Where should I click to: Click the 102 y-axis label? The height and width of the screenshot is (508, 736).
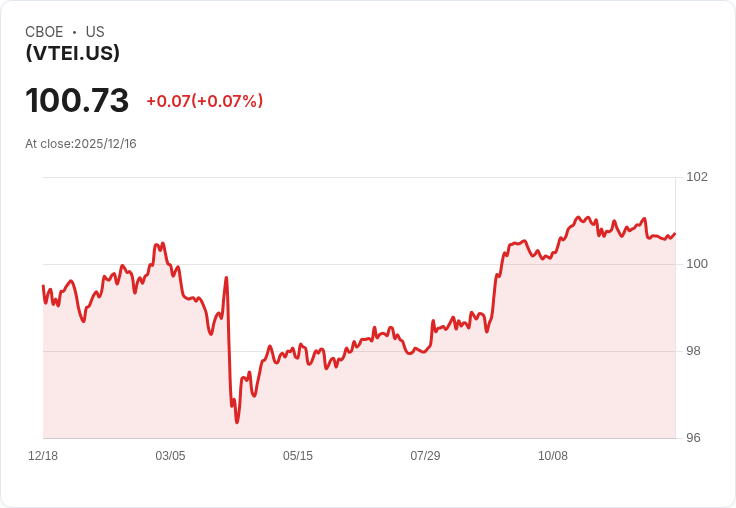697,177
